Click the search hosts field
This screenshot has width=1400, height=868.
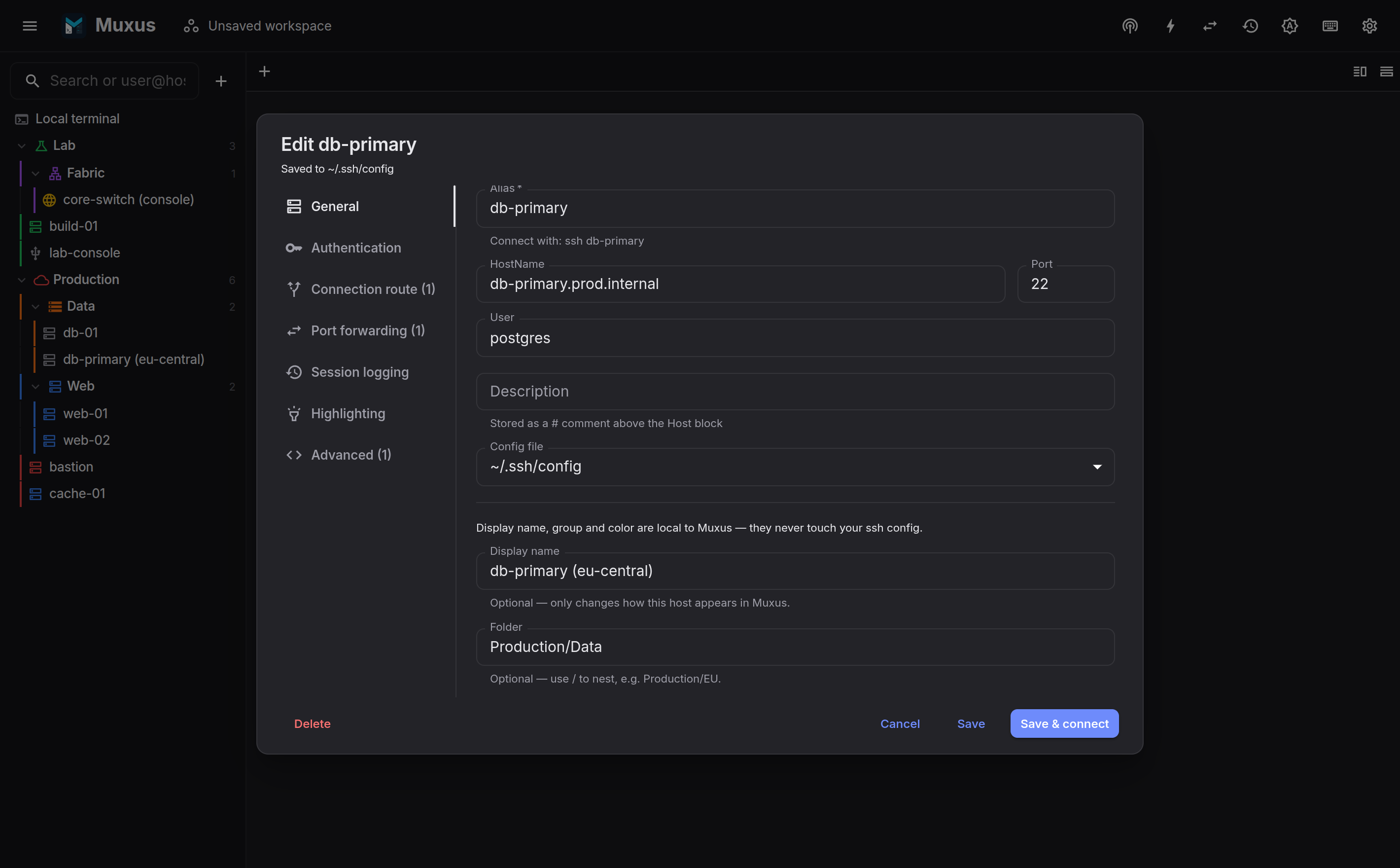click(x=105, y=81)
